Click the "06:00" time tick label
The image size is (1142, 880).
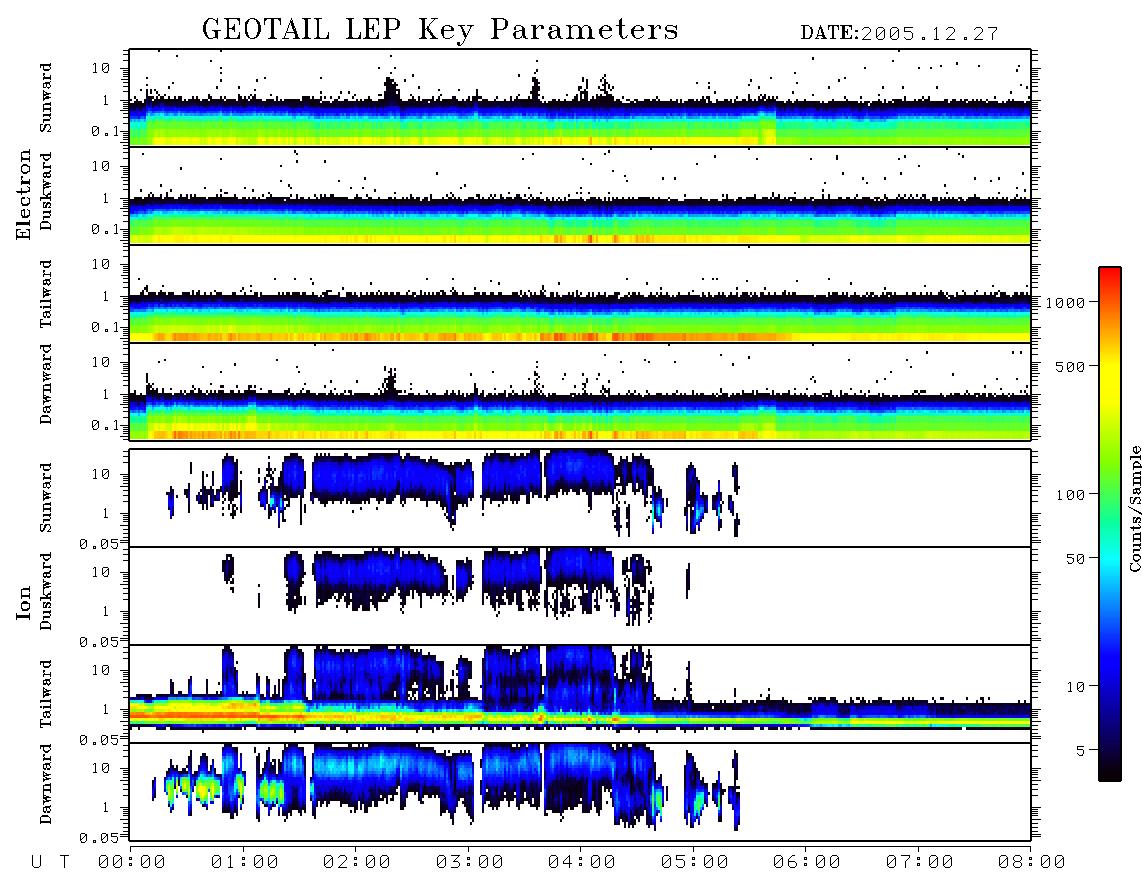807,862
